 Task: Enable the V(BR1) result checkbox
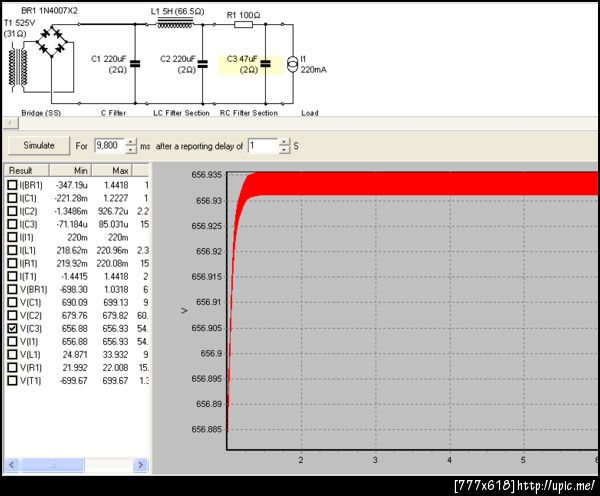pos(13,289)
